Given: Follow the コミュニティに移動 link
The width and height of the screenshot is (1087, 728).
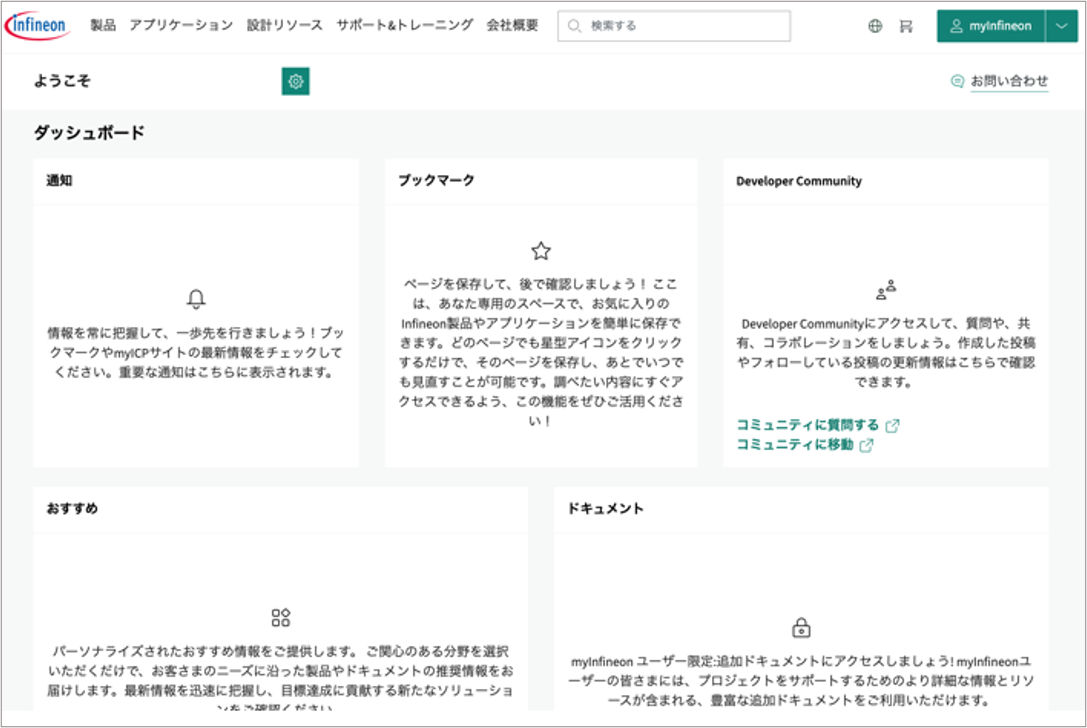Looking at the screenshot, I should click(x=795, y=445).
